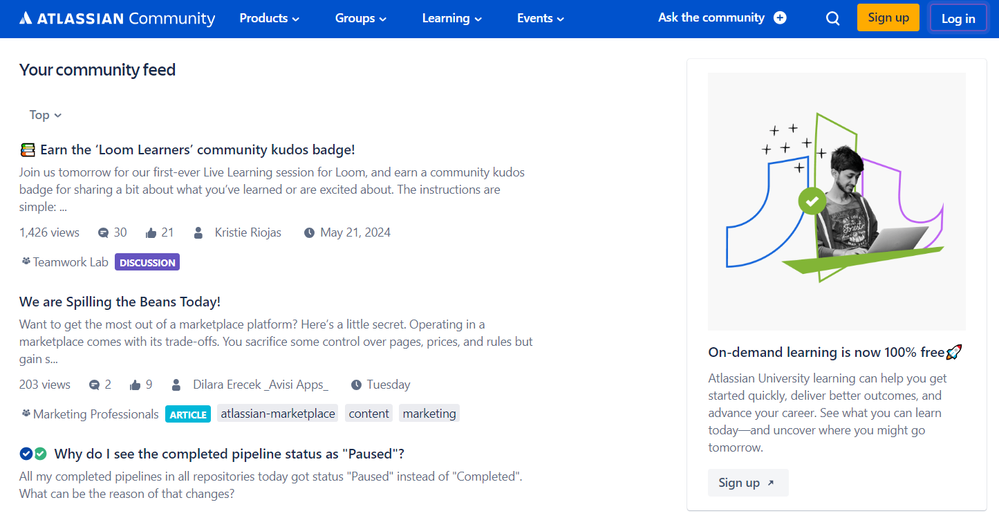Open the Learning dropdown menu
The image size is (999, 514).
[452, 18]
